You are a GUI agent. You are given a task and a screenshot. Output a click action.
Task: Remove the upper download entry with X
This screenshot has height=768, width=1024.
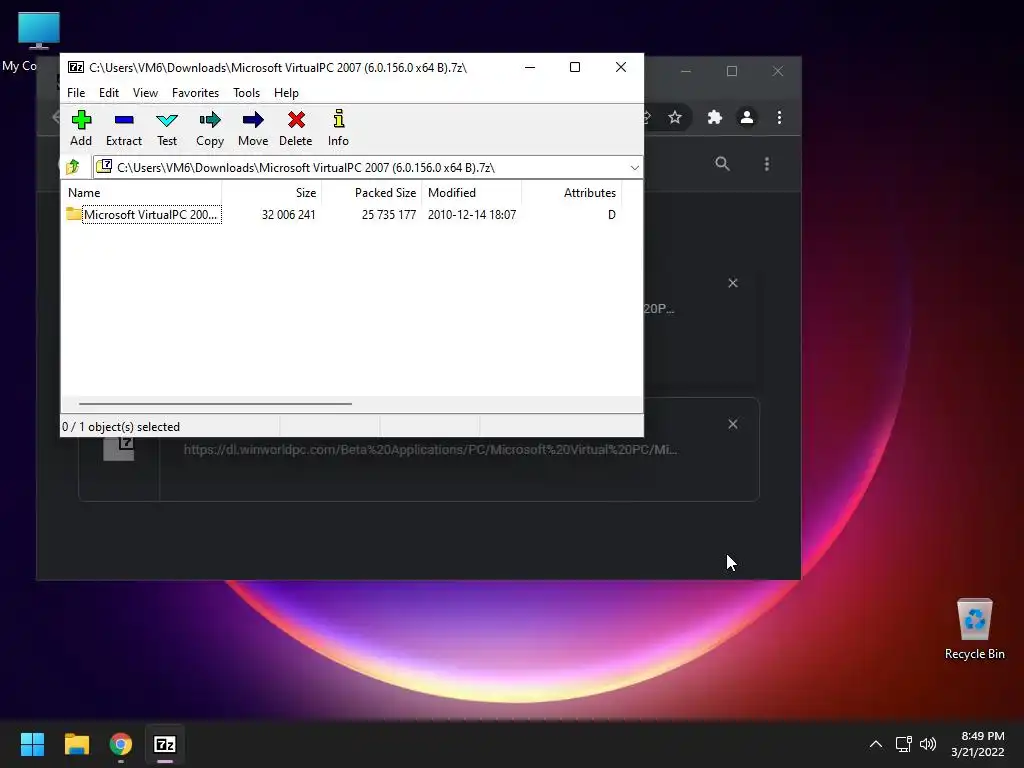(733, 283)
